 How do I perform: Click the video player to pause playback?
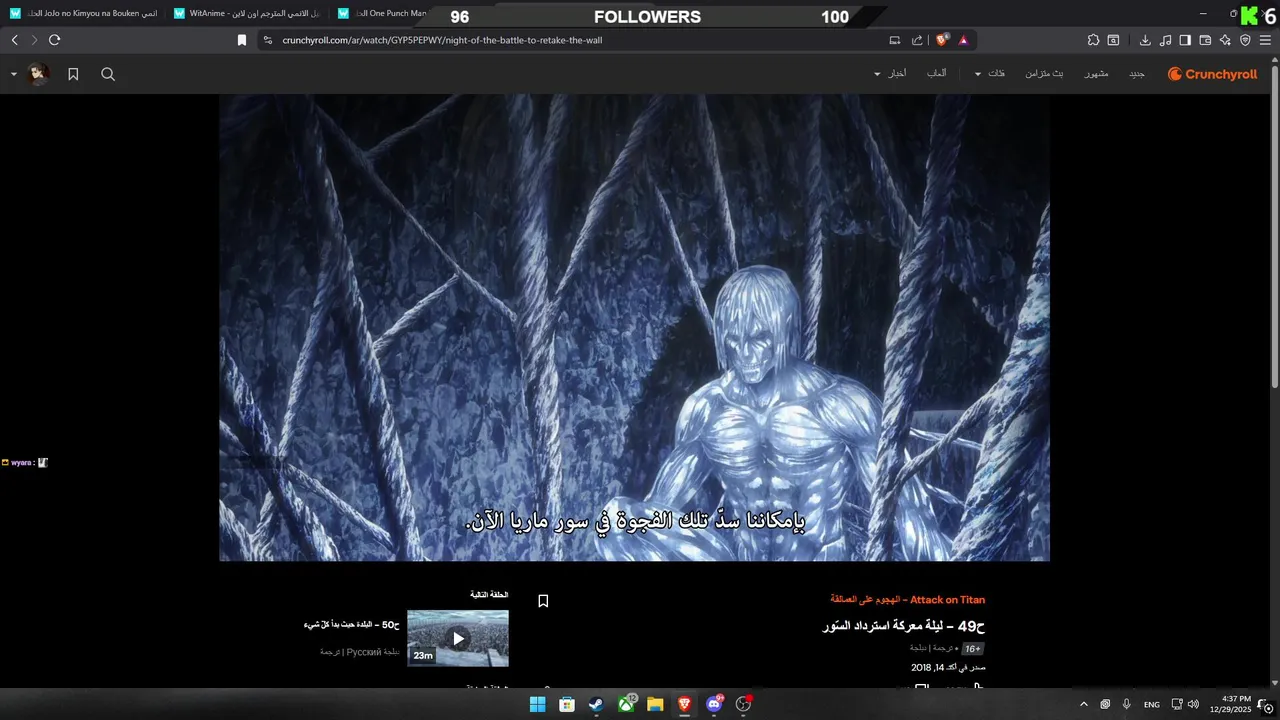(x=634, y=327)
